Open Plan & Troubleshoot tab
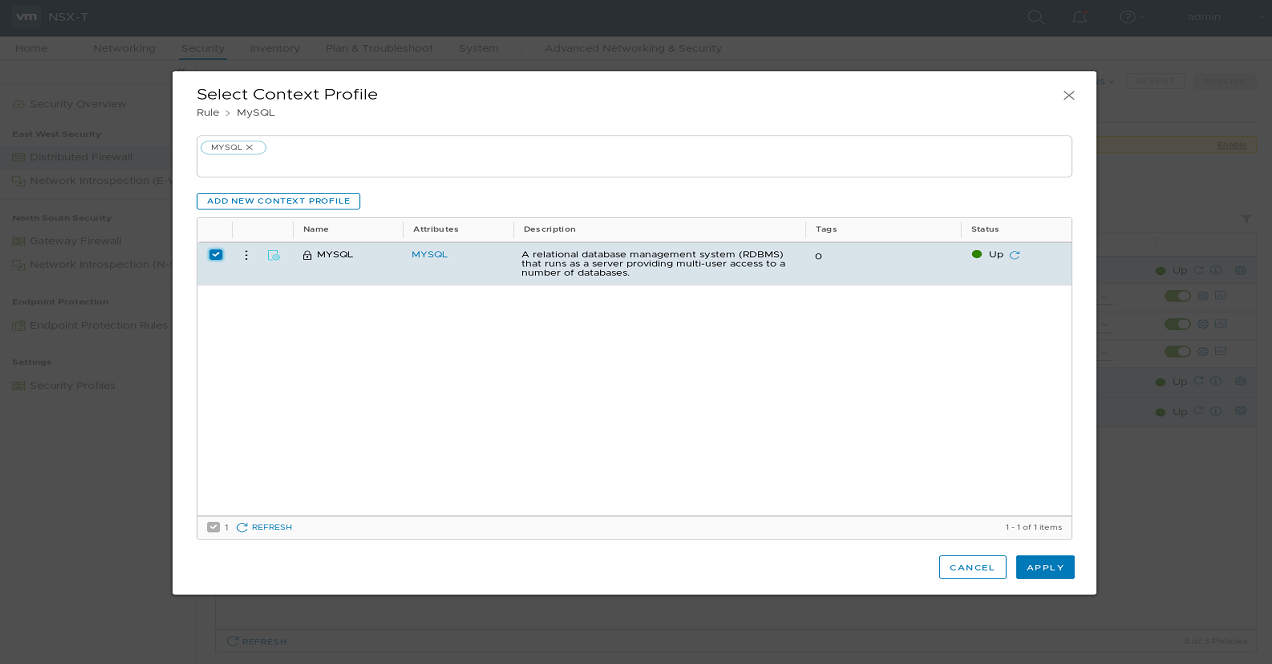The width and height of the screenshot is (1272, 664). click(x=379, y=48)
